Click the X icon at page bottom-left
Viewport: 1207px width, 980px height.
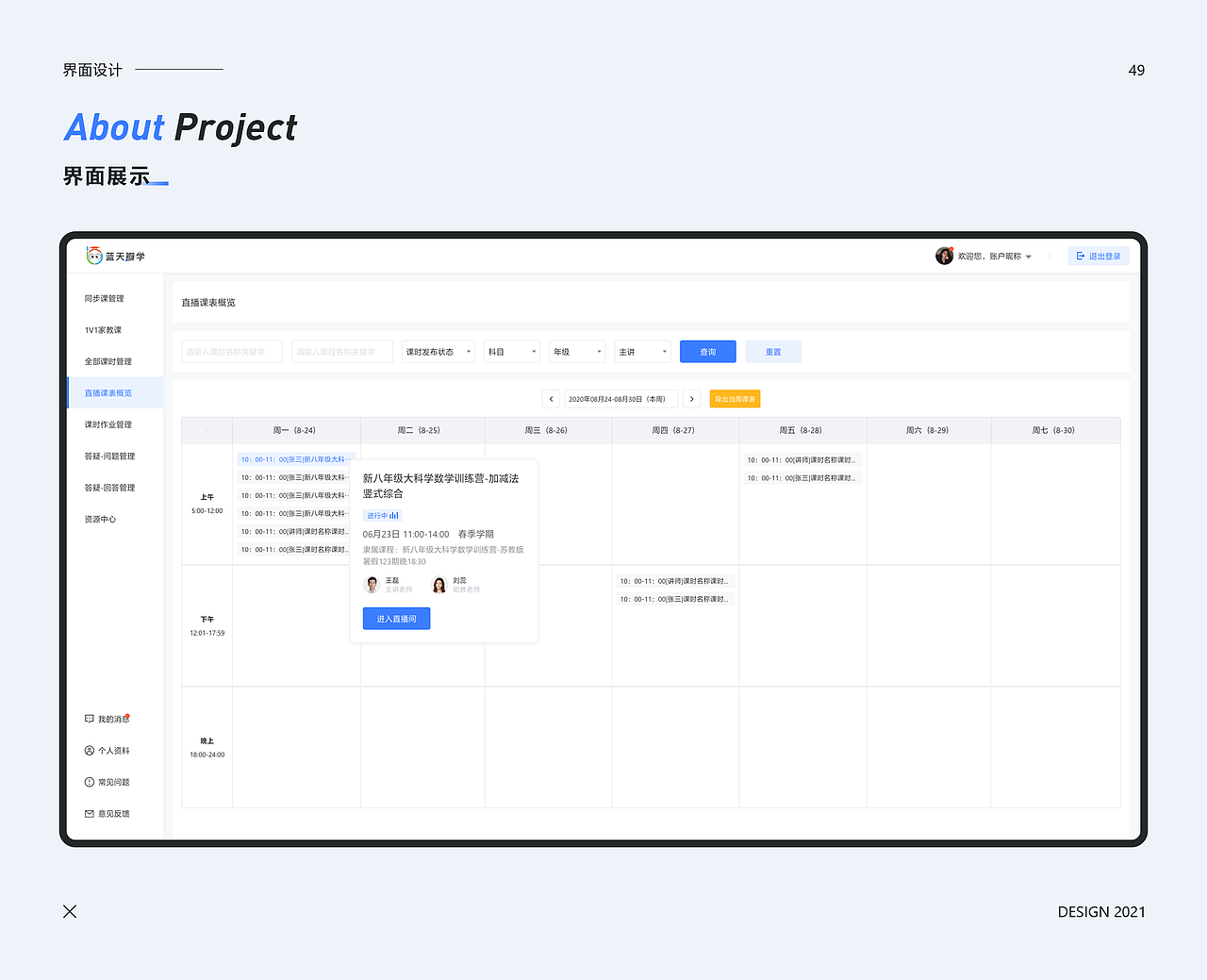point(70,911)
